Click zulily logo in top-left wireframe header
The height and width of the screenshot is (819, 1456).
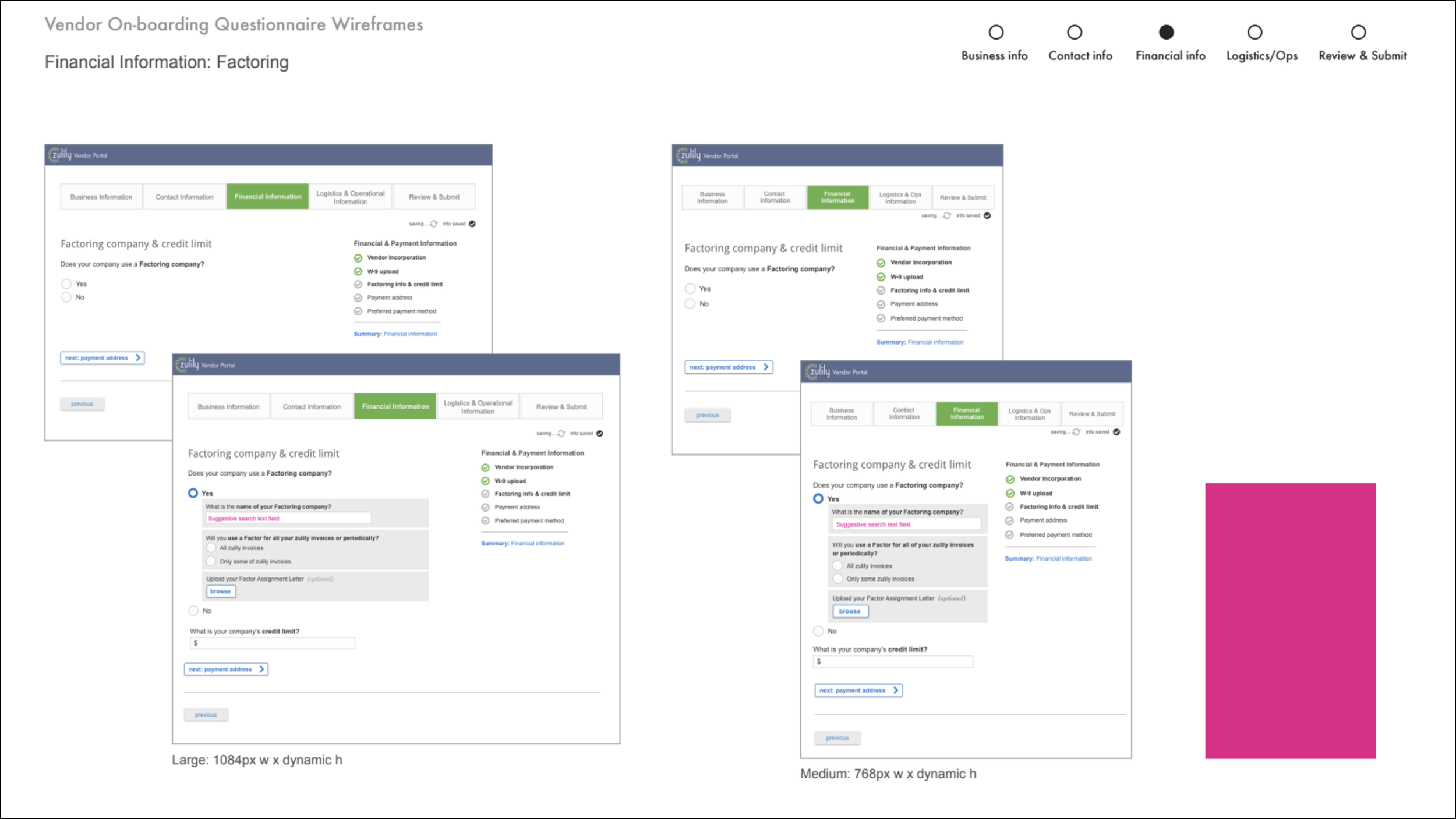coord(60,155)
